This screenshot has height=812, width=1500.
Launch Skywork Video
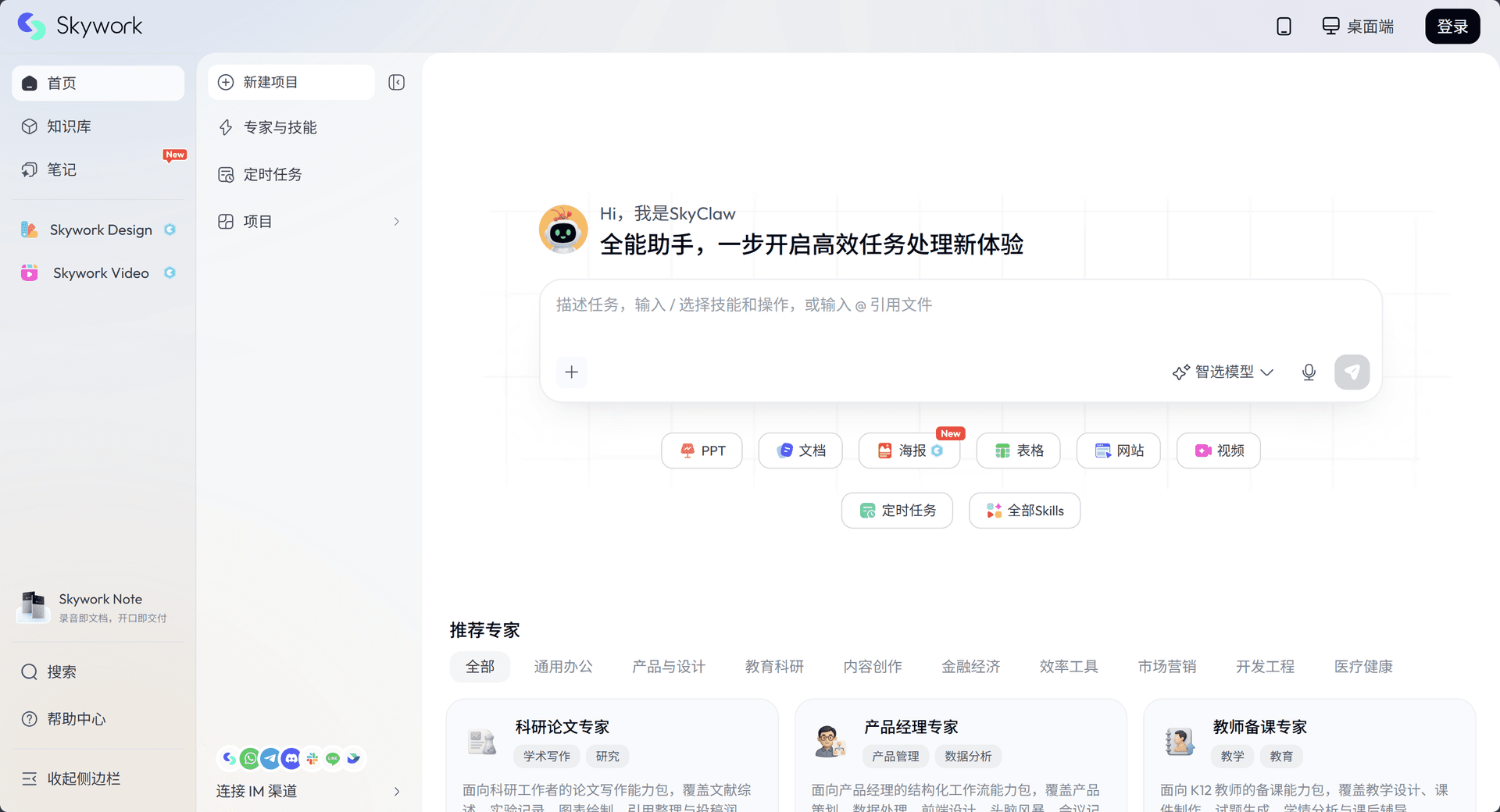tap(98, 272)
